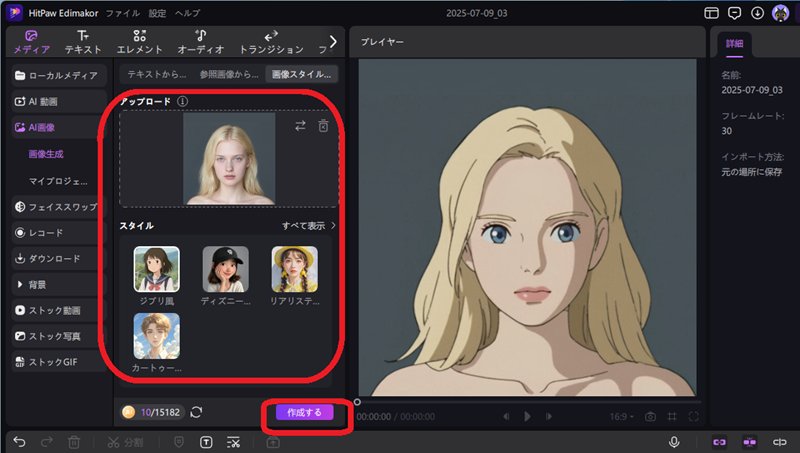Open the 詳細 tab
The width and height of the screenshot is (800, 453).
click(x=734, y=44)
